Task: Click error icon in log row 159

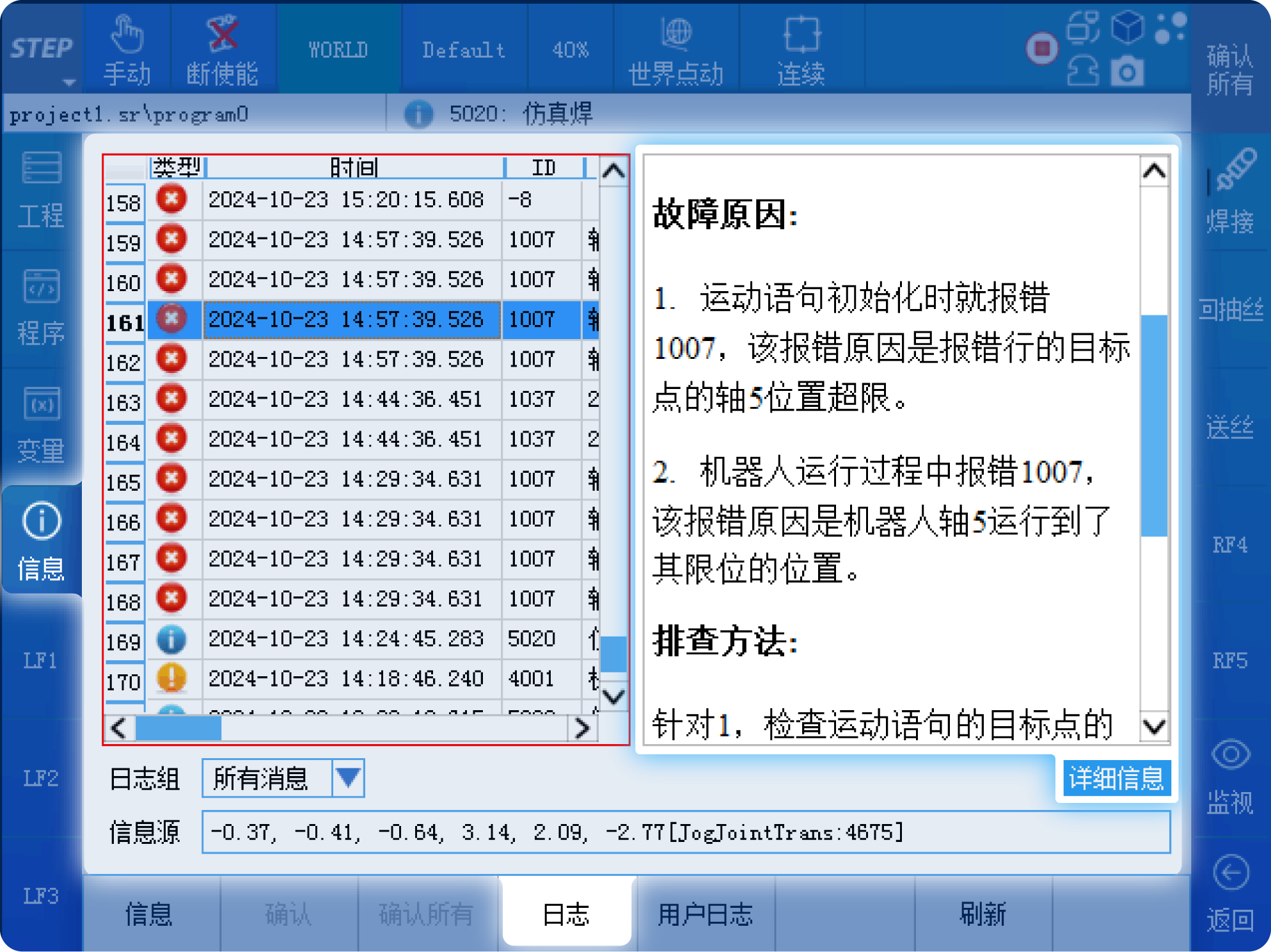Action: click(171, 239)
